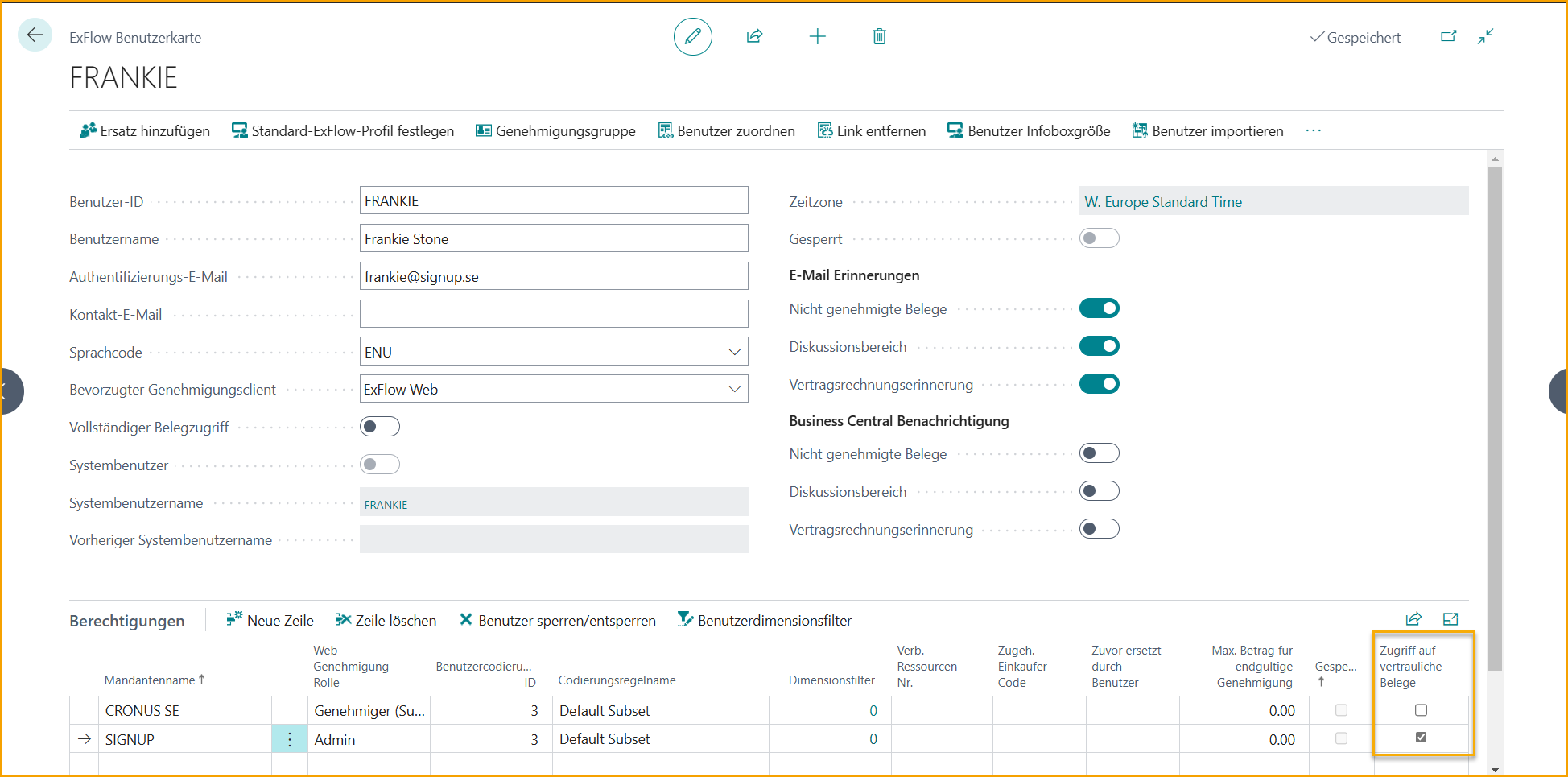
Task: Expand the Berechtigungen section to full view
Action: (1450, 619)
